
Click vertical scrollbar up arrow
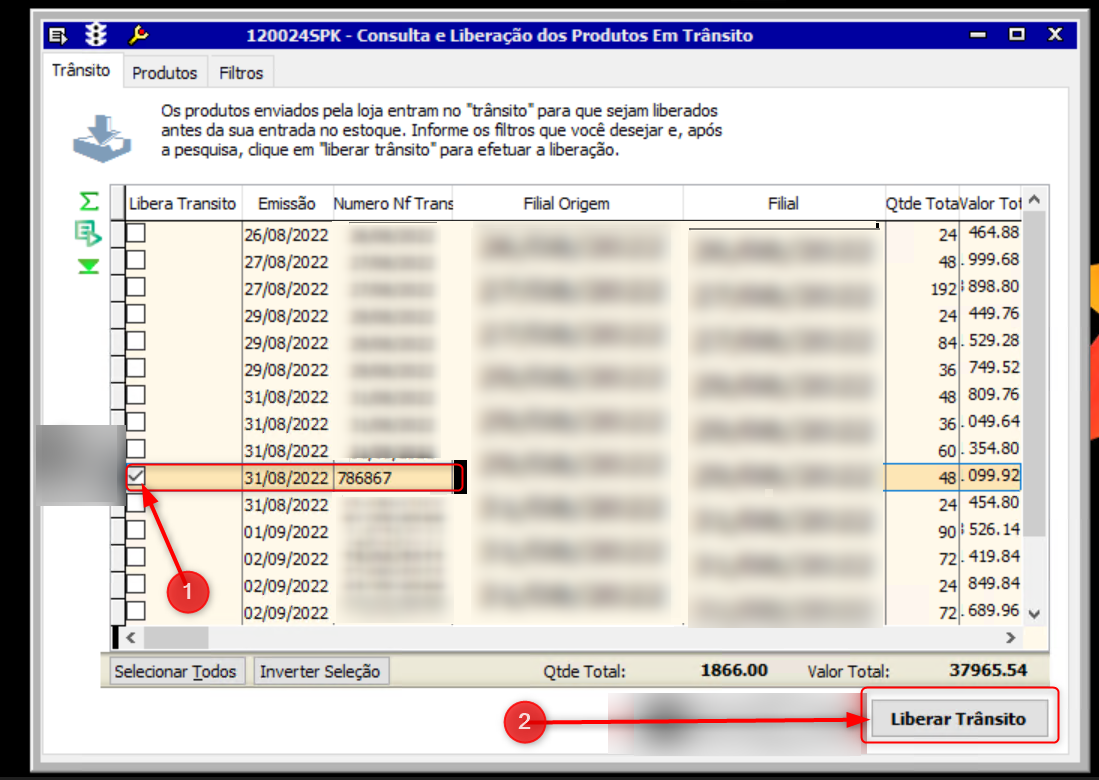(x=1035, y=200)
